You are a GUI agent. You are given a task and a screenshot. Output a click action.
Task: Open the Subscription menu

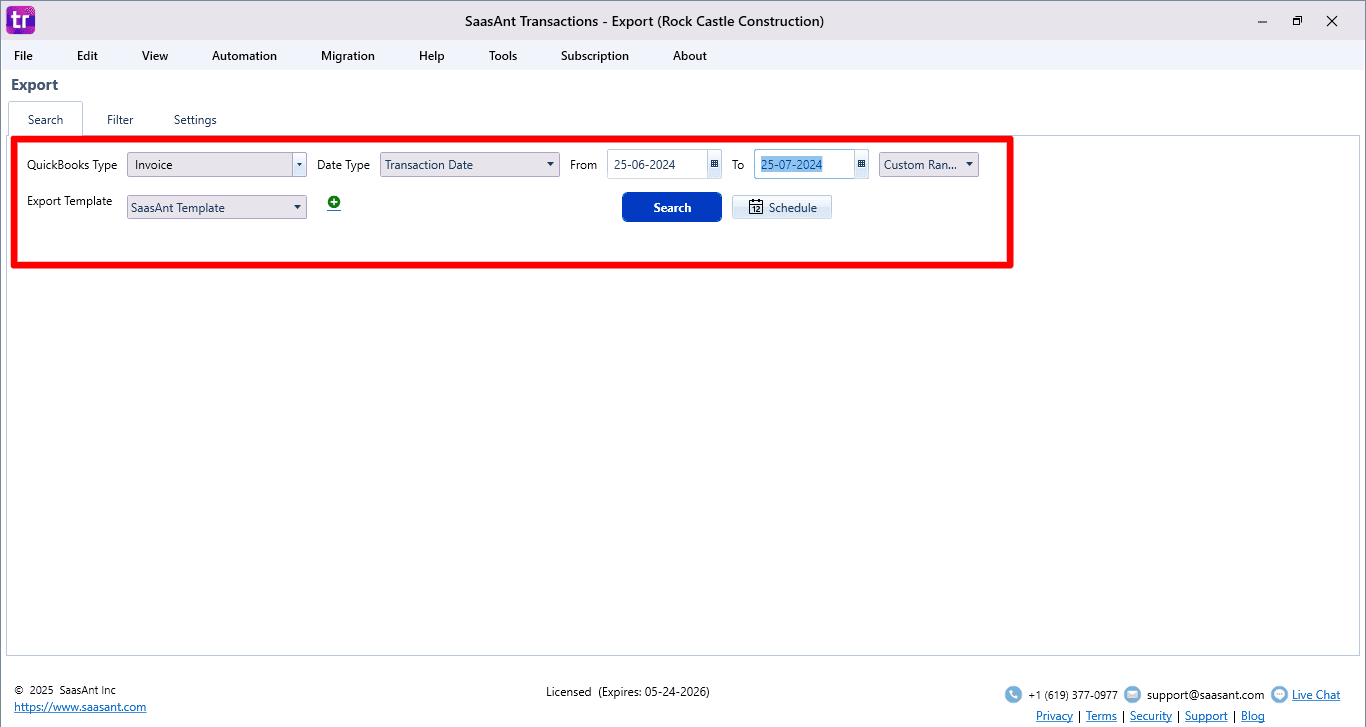pos(594,56)
